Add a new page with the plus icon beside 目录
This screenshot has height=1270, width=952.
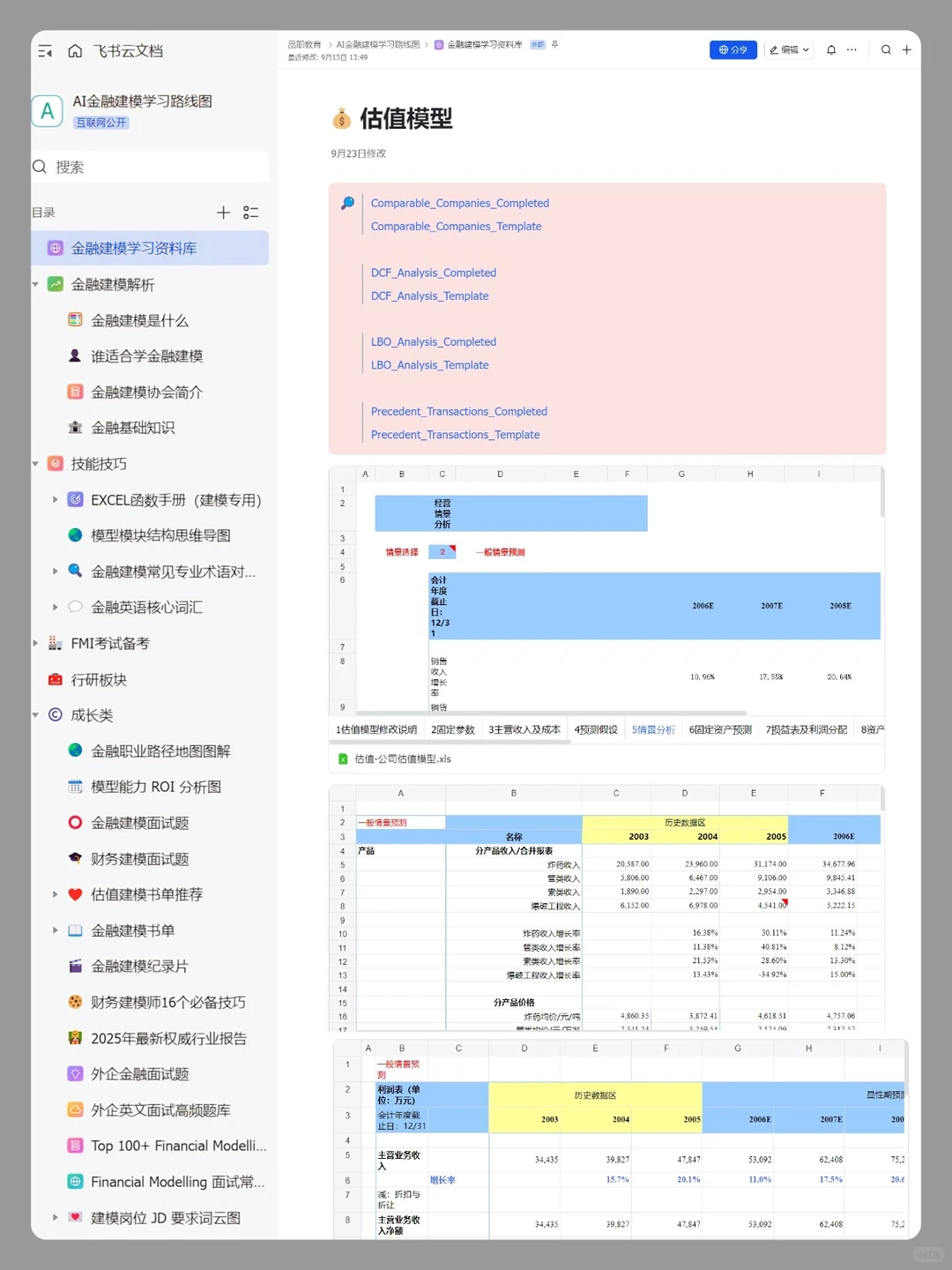click(223, 213)
